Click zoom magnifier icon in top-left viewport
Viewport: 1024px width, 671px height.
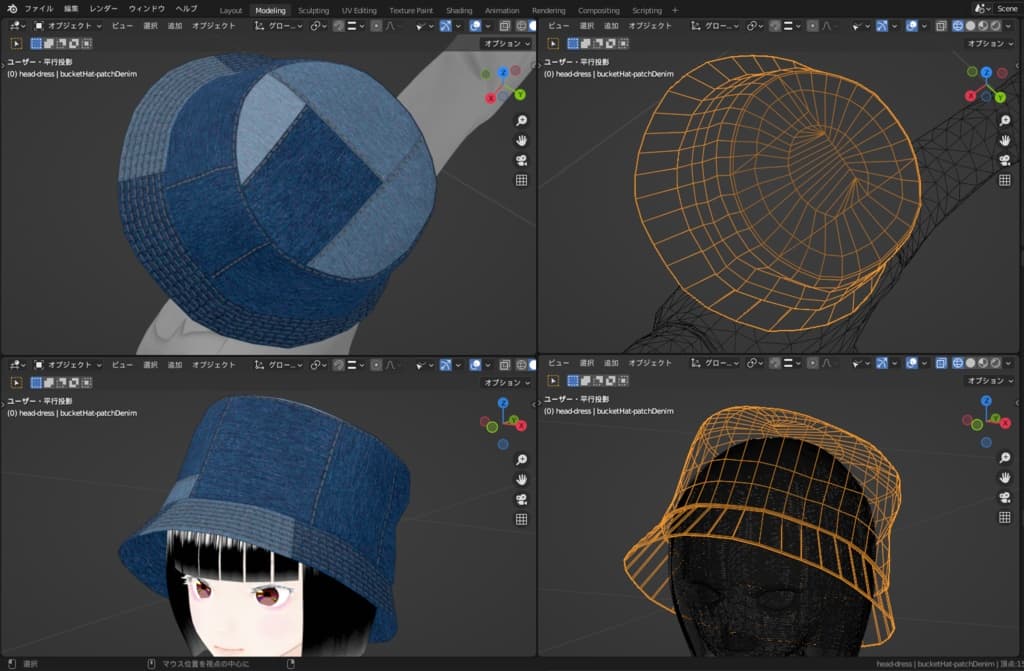point(521,120)
